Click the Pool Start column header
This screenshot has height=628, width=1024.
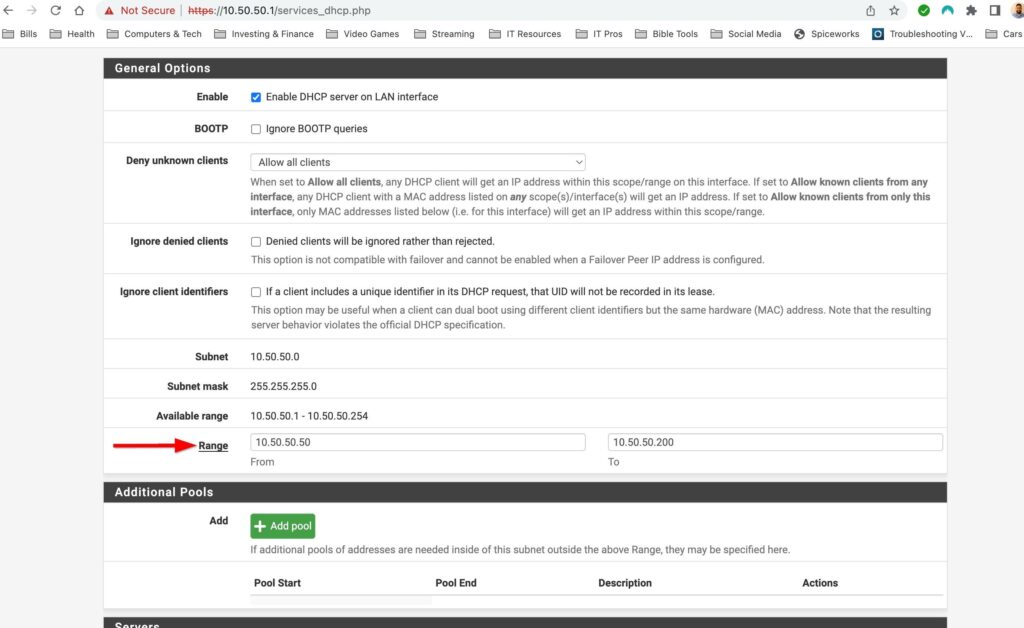278,583
